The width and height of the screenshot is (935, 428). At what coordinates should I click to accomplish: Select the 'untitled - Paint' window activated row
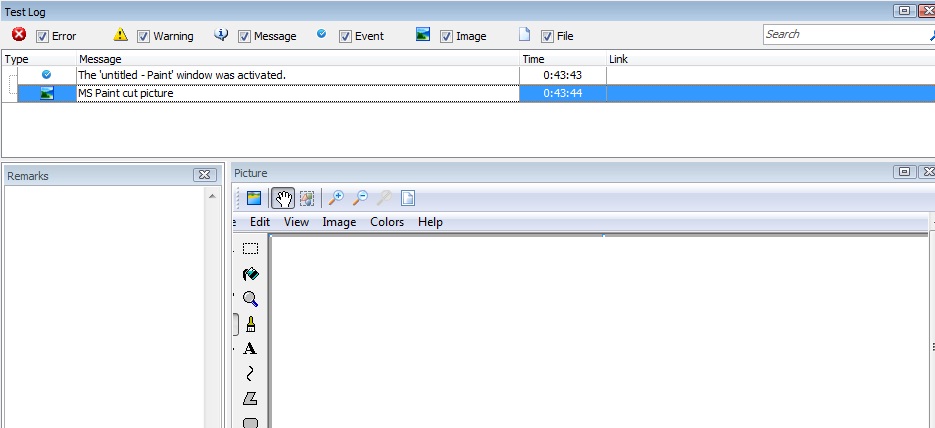[297, 75]
